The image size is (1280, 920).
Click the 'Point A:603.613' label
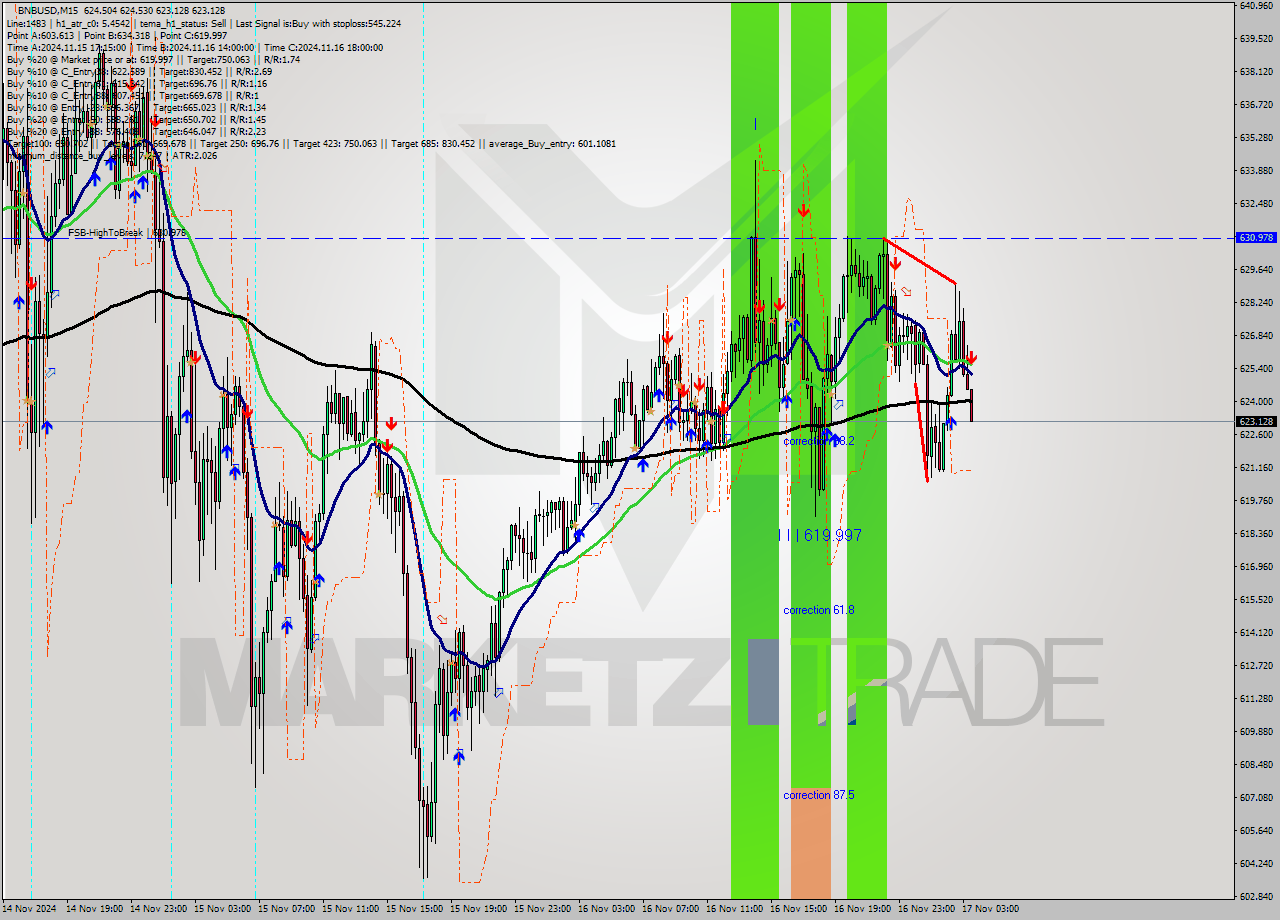coord(39,35)
